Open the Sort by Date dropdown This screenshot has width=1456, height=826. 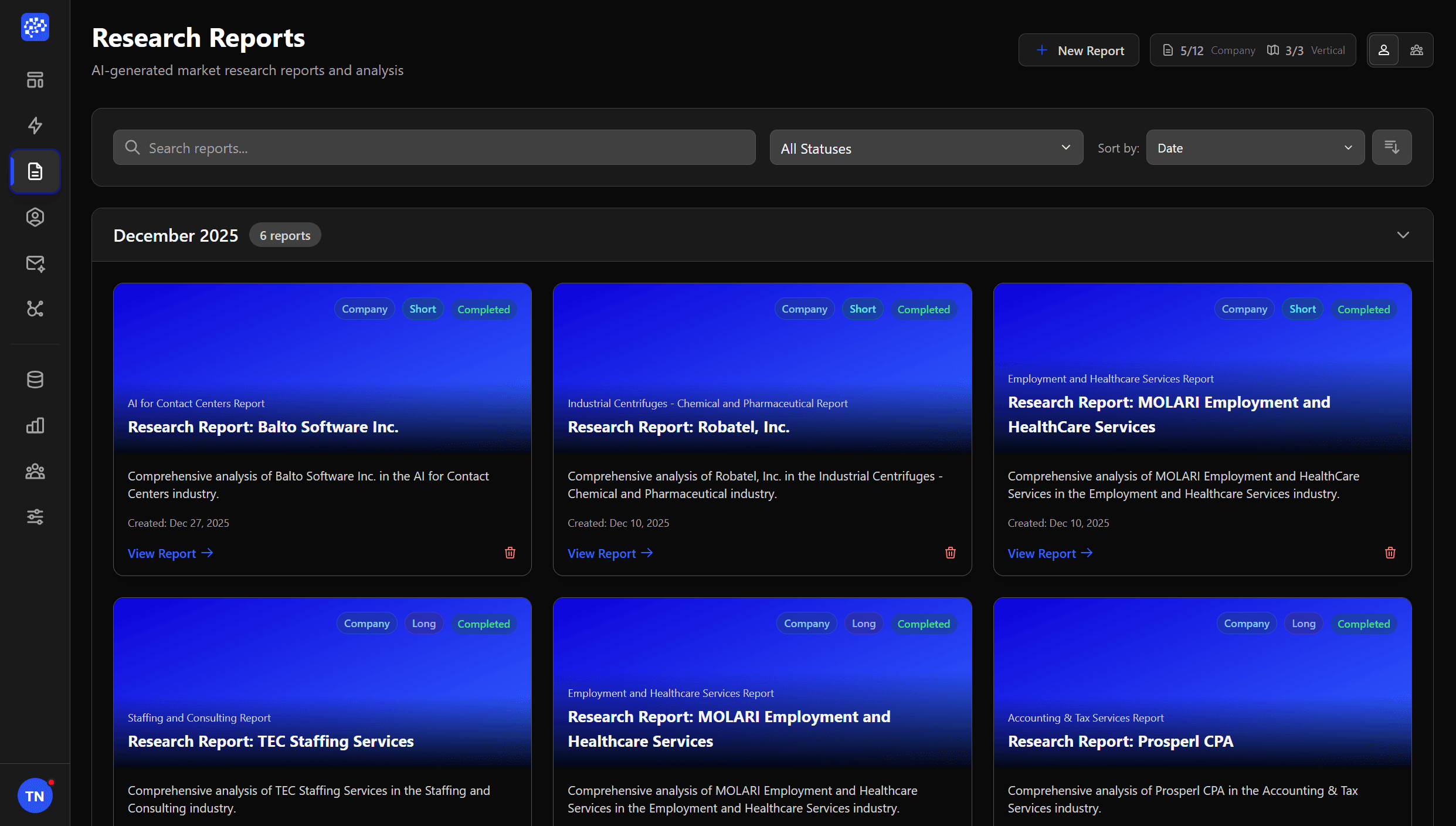1255,148
